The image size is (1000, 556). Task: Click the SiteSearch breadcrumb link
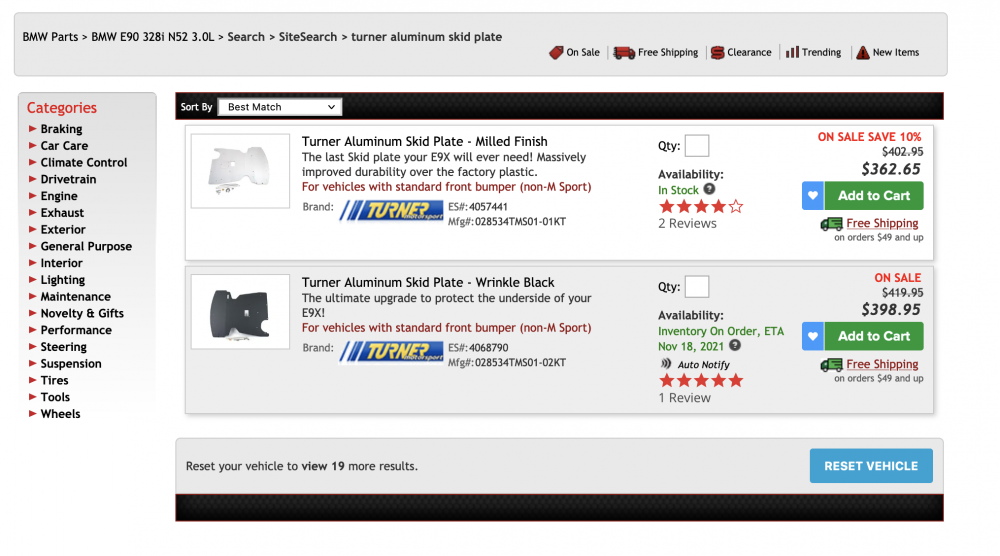[307, 37]
